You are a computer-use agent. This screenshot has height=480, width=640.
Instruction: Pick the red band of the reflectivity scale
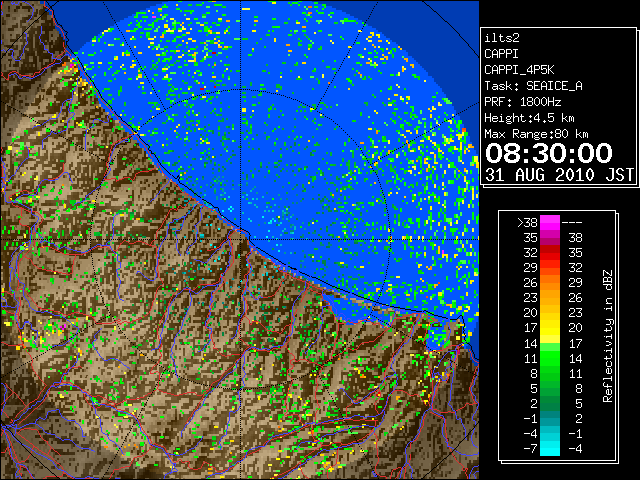(550, 253)
